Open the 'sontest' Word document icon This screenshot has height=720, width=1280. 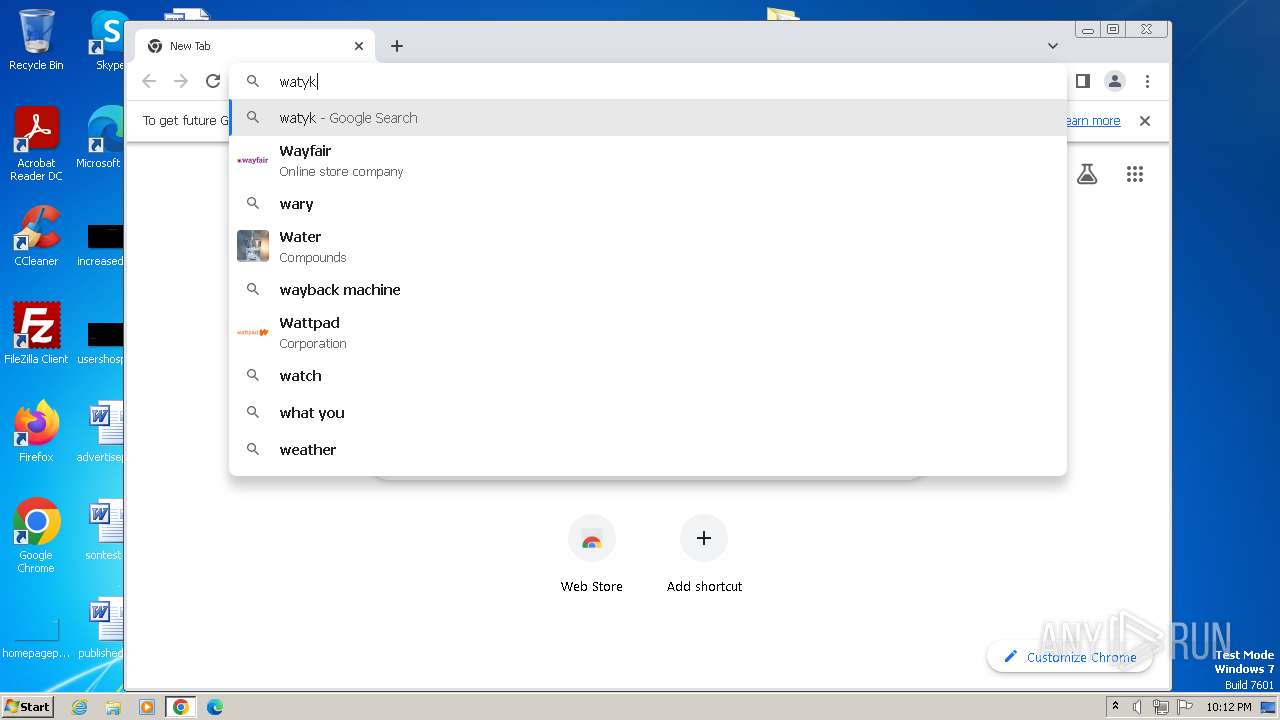pyautogui.click(x=103, y=529)
